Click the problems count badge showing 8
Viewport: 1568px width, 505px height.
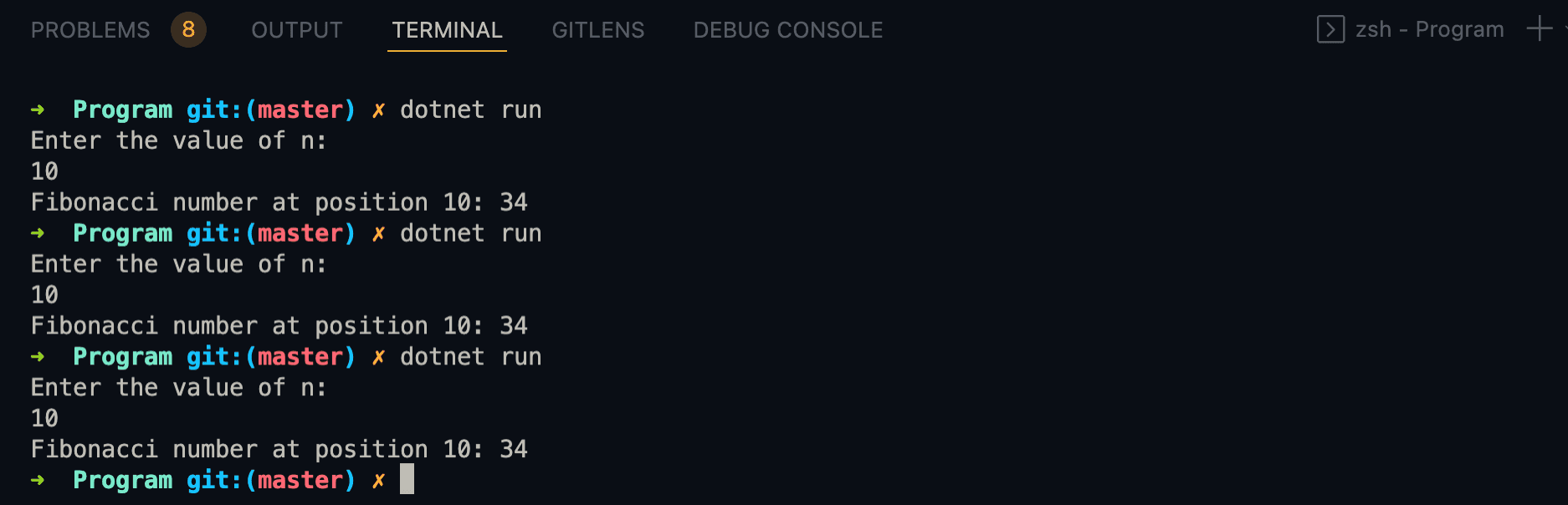point(188,30)
